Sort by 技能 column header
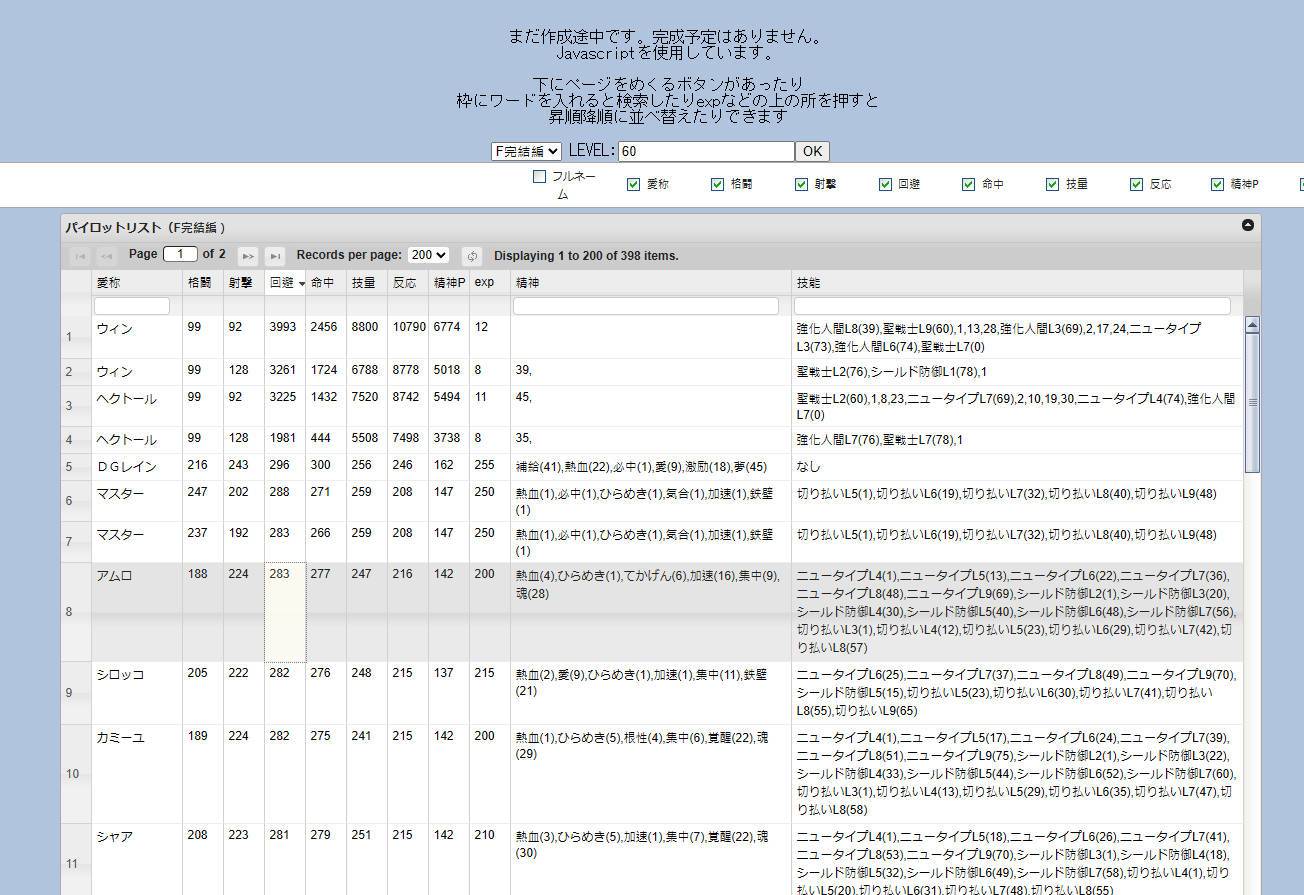Image resolution: width=1304 pixels, height=895 pixels. pos(1018,283)
